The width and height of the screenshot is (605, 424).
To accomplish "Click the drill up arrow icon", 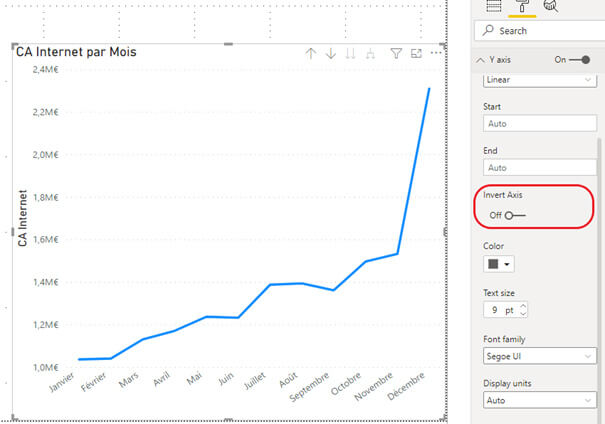I will click(x=311, y=54).
